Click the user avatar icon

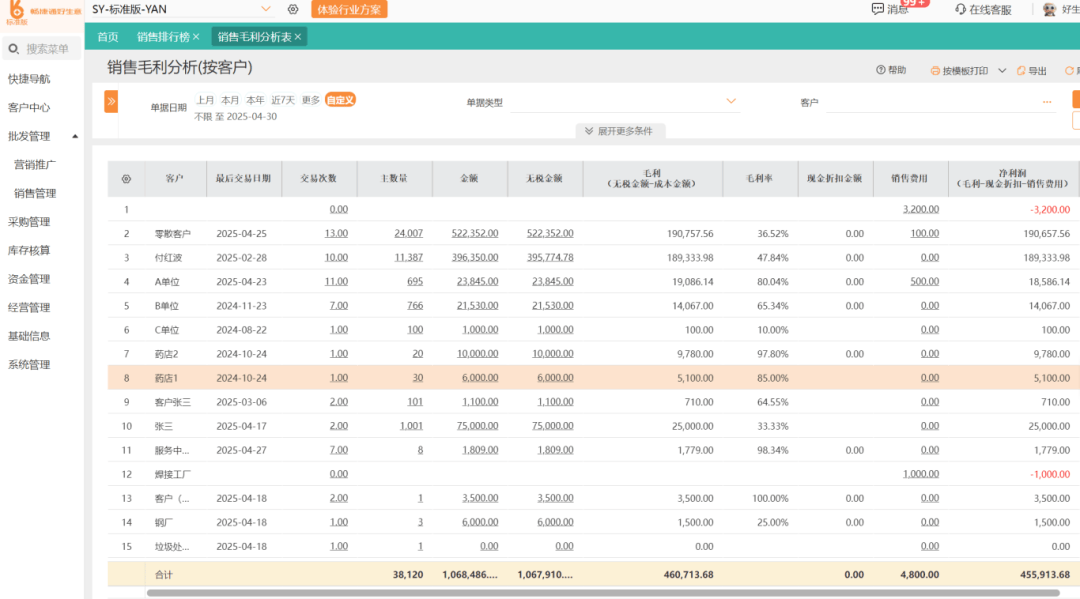click(x=1049, y=9)
